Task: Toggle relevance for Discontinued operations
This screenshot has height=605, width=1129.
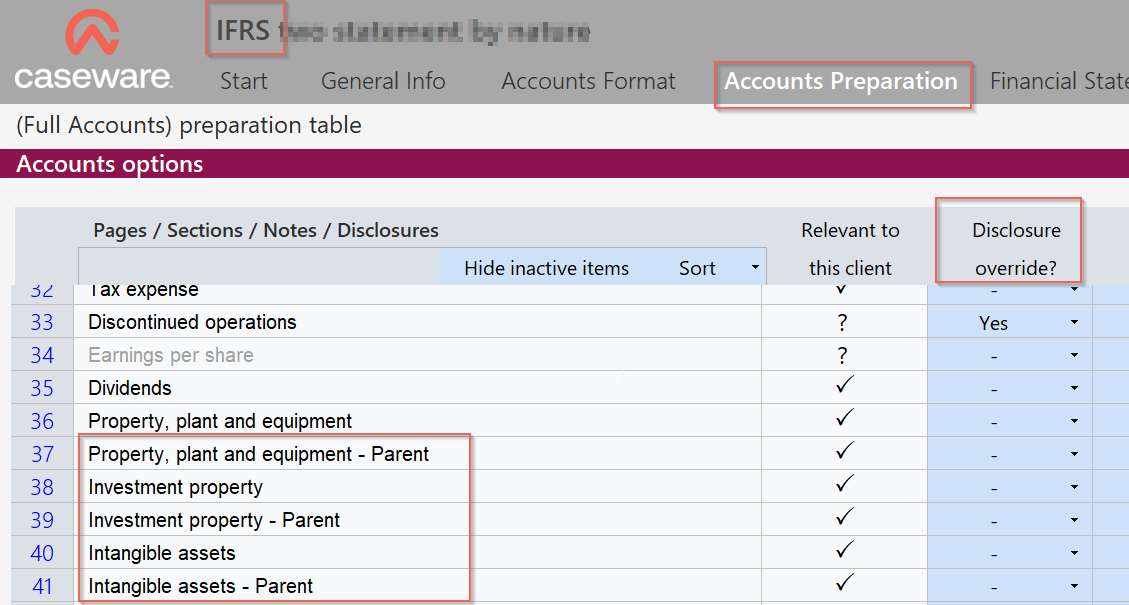Action: point(843,323)
